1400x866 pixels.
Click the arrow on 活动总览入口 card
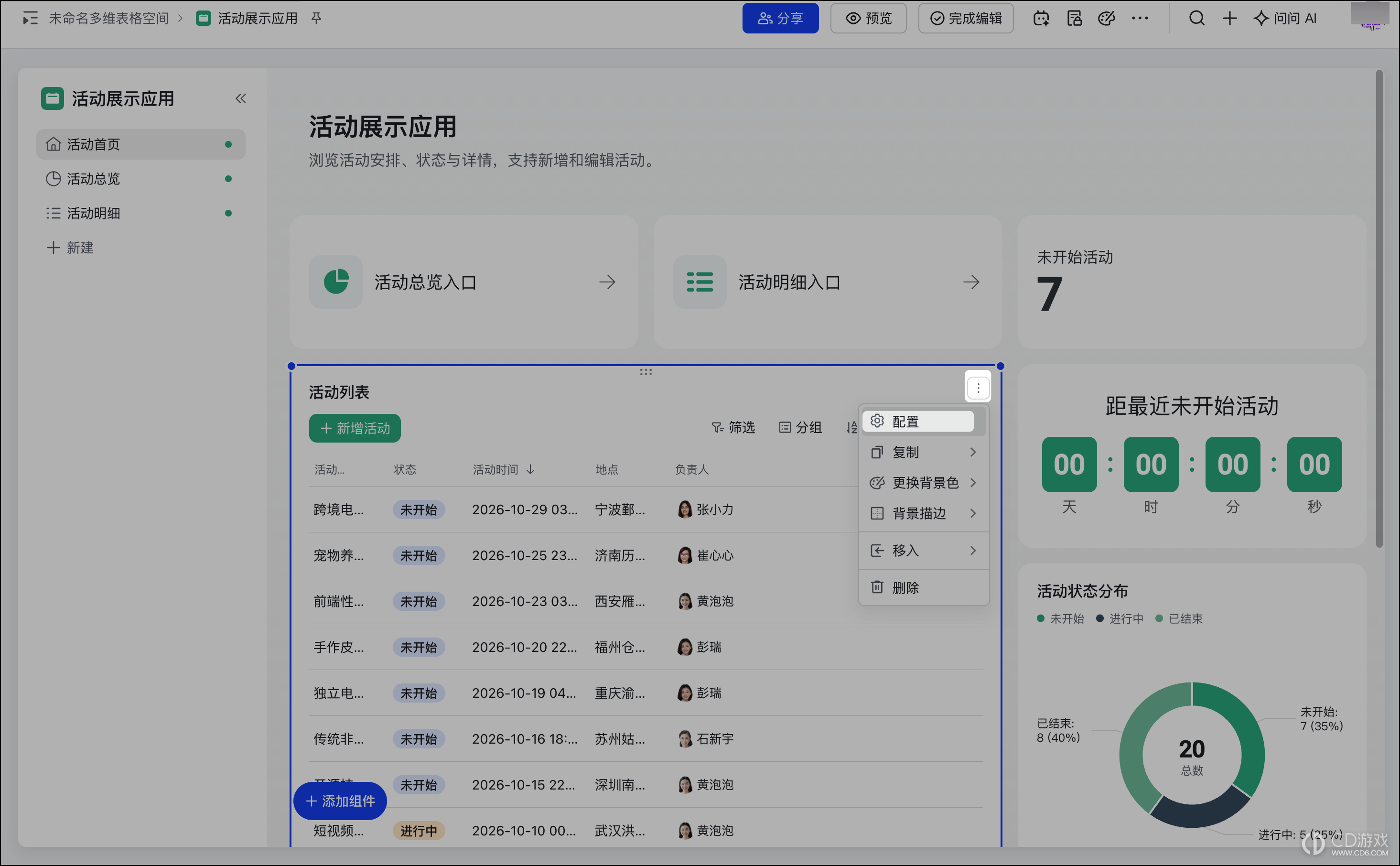click(x=607, y=282)
